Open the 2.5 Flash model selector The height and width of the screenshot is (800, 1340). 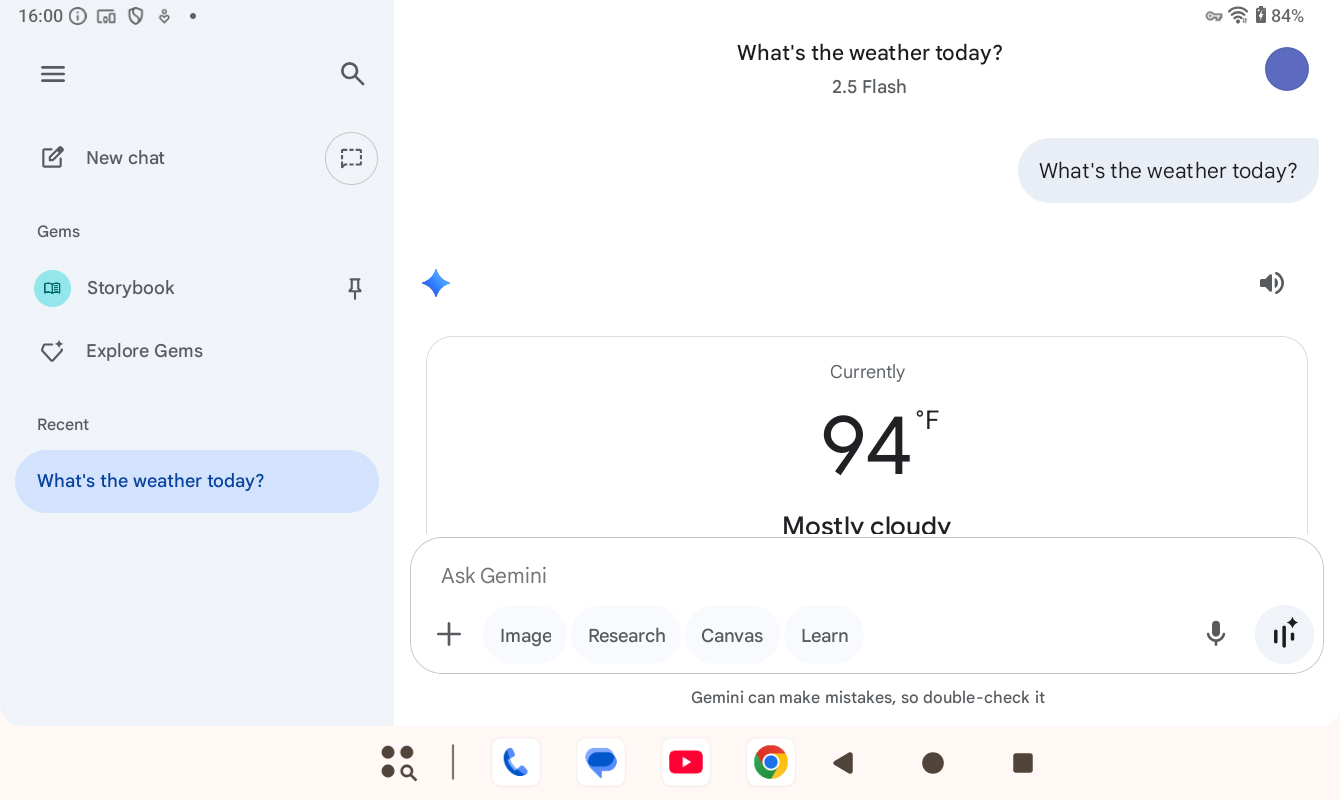(869, 87)
